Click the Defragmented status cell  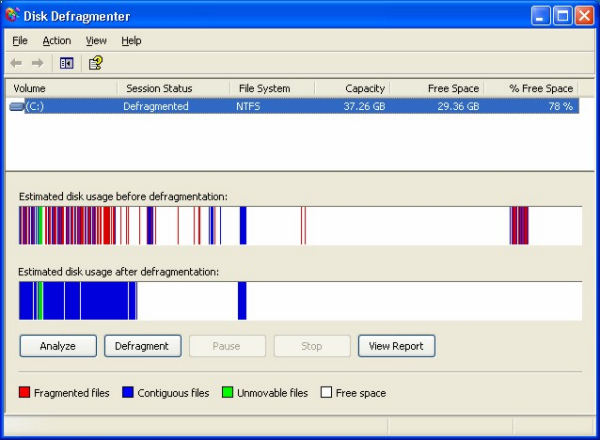click(156, 106)
